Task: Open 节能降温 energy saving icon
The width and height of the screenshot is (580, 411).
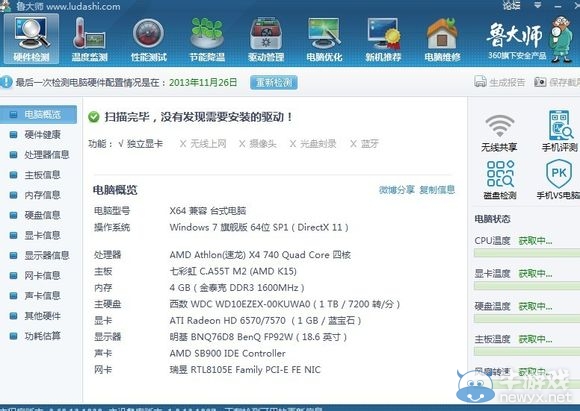Action: 207,39
